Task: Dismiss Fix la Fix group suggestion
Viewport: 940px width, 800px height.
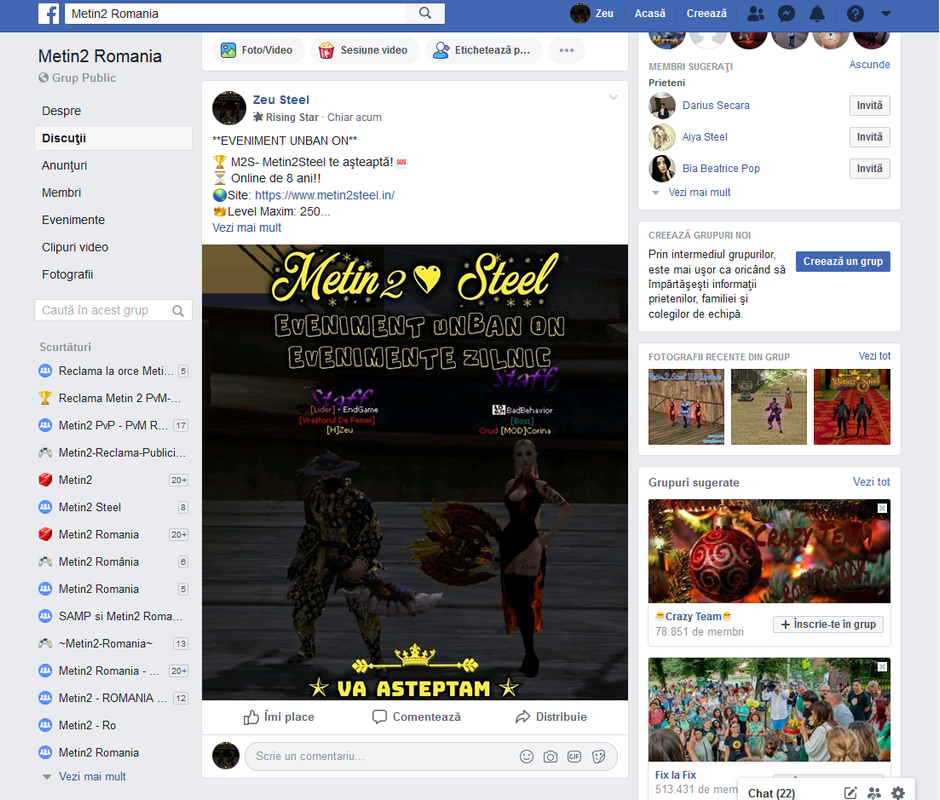Action: (x=882, y=666)
